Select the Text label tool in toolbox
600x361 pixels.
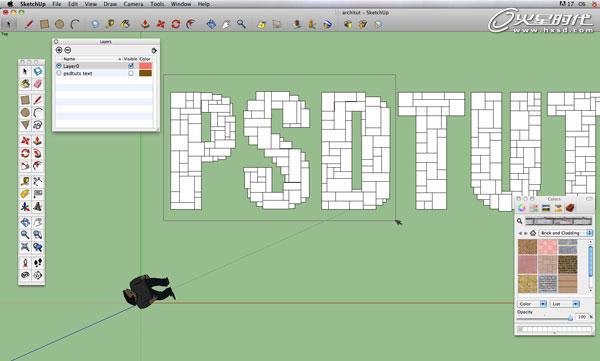pos(38,194)
